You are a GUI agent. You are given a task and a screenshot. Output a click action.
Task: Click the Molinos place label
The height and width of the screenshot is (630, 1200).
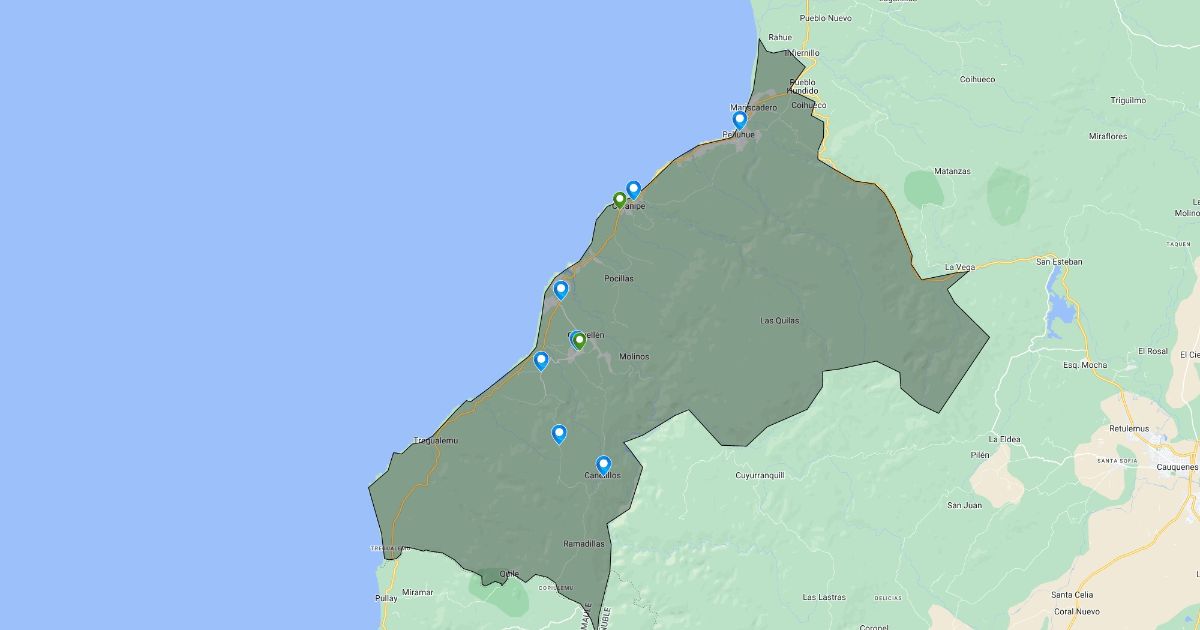click(634, 357)
